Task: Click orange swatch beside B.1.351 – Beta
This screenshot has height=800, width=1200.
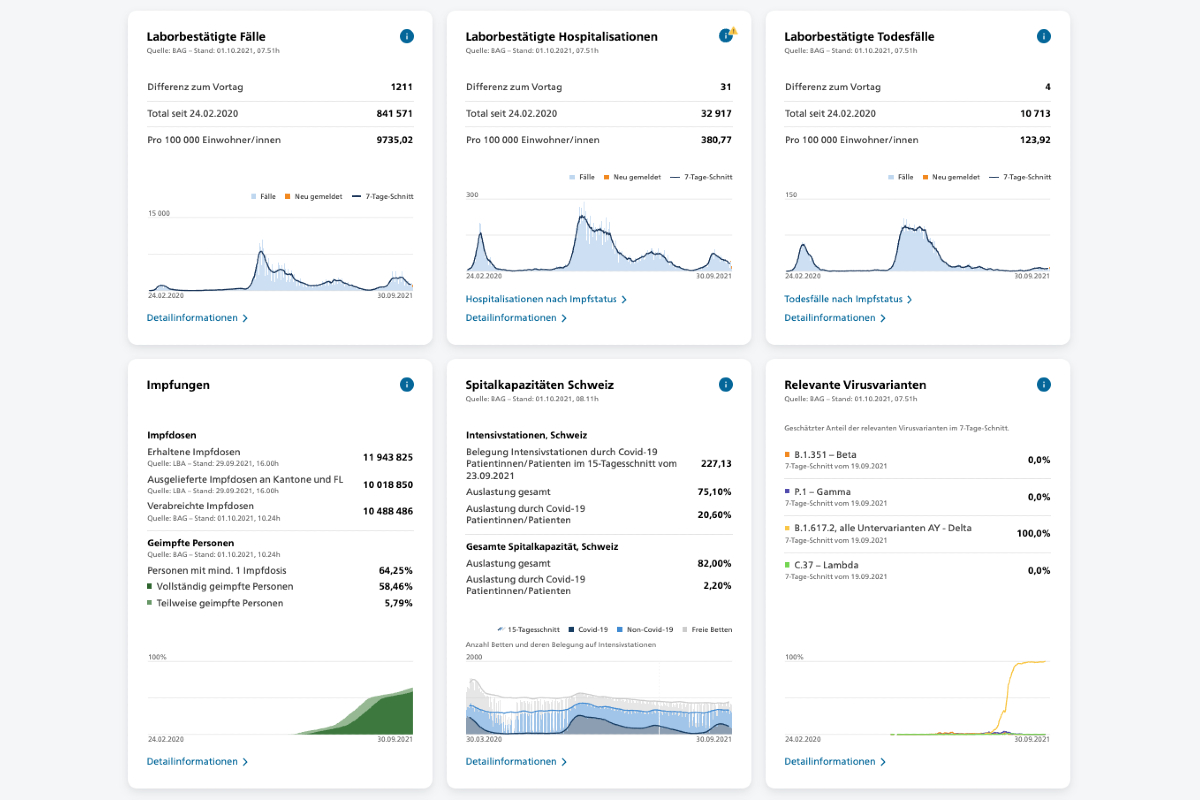Action: pos(788,454)
